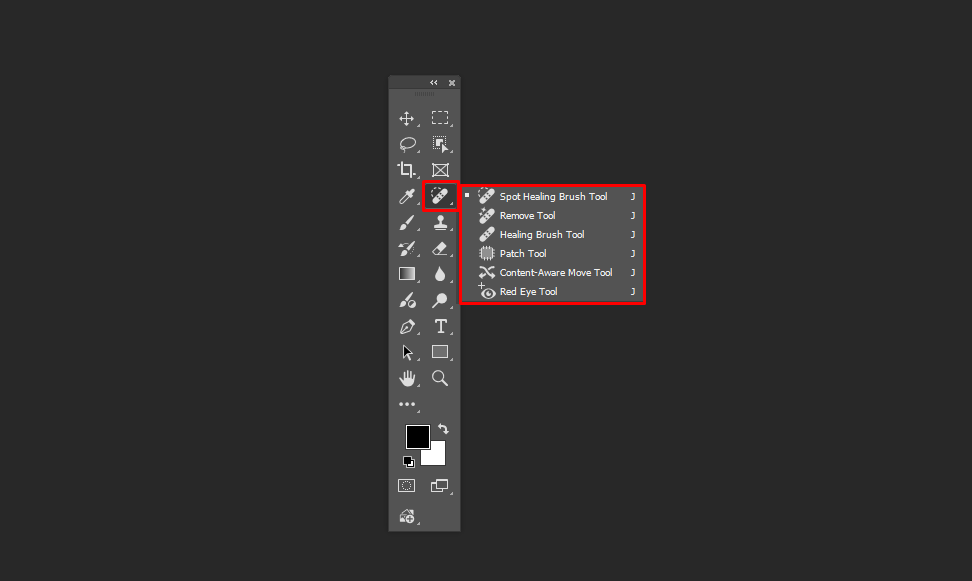Select the Rectangular Marquee tool

point(440,118)
